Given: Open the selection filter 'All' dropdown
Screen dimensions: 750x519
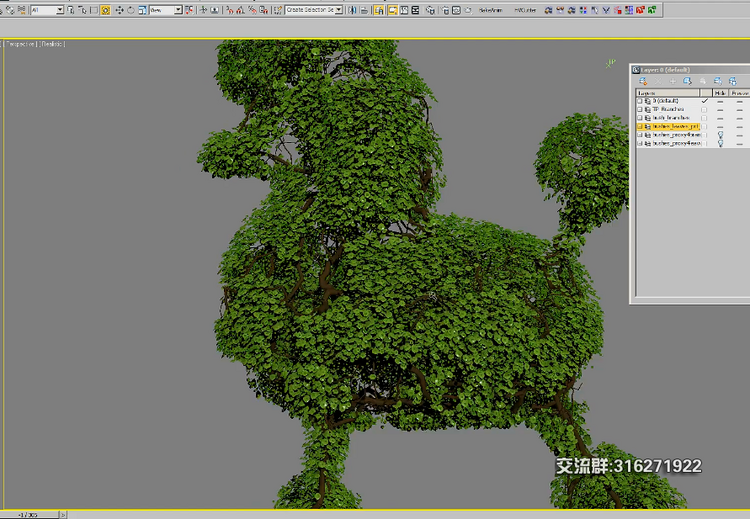Looking at the screenshot, I should [x=47, y=10].
